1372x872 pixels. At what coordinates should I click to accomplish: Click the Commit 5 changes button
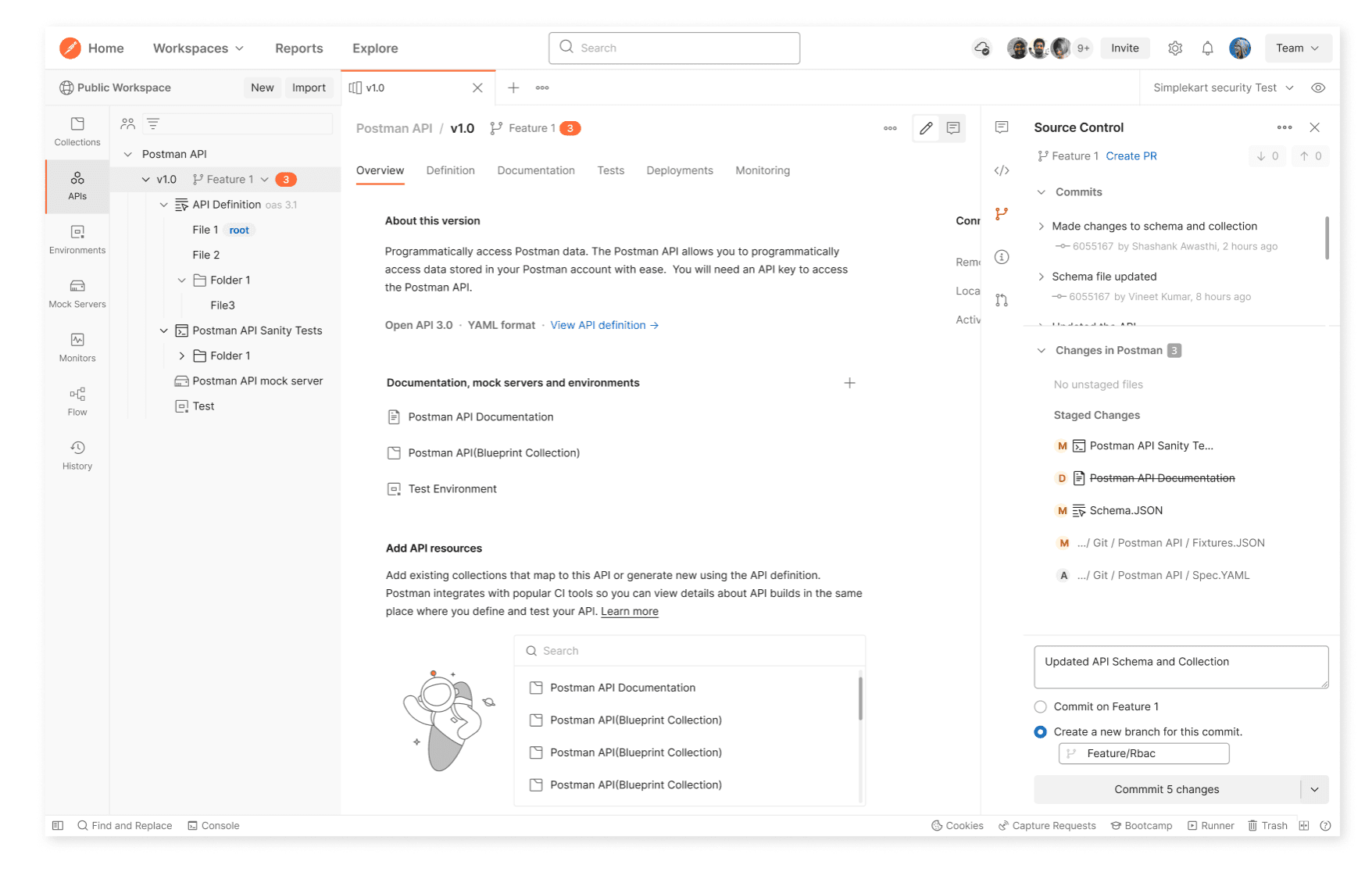coord(1167,789)
